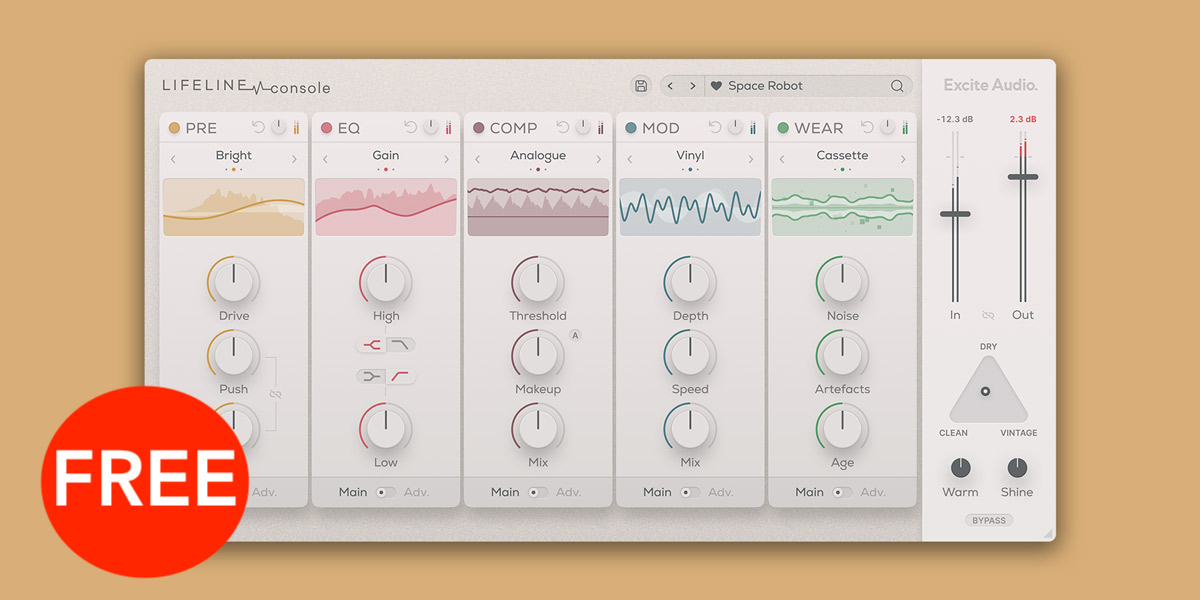Click the Out level fader handle
The width and height of the screenshot is (1200, 600).
point(1022,177)
